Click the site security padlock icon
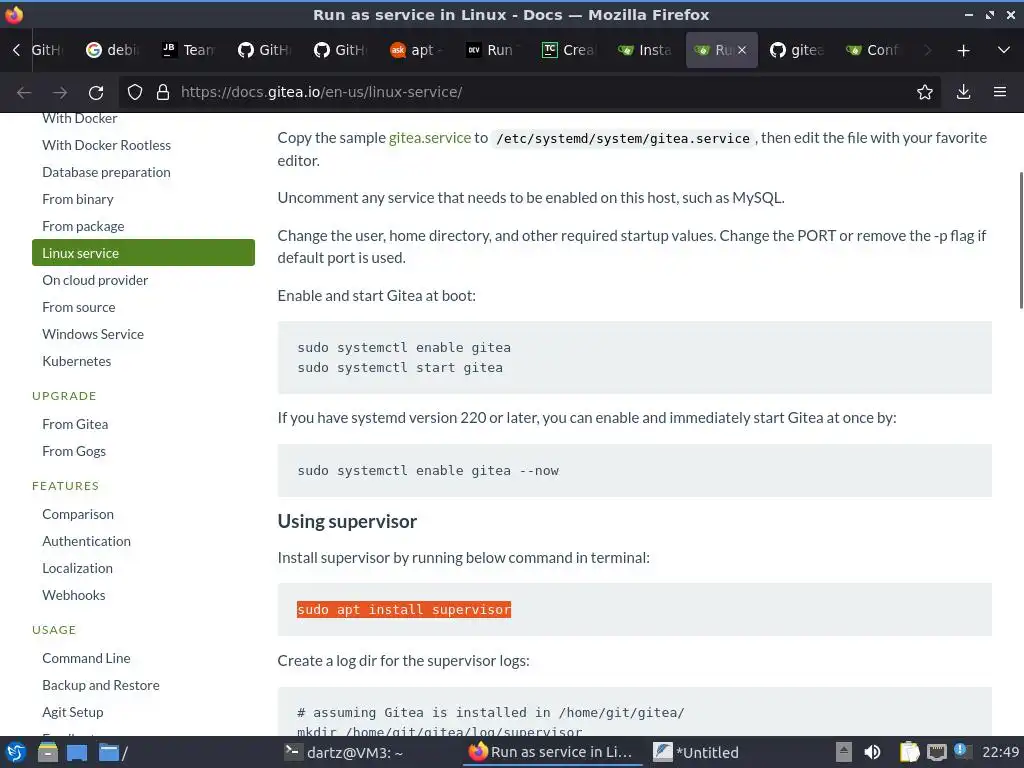This screenshot has width=1024, height=768. click(x=163, y=92)
